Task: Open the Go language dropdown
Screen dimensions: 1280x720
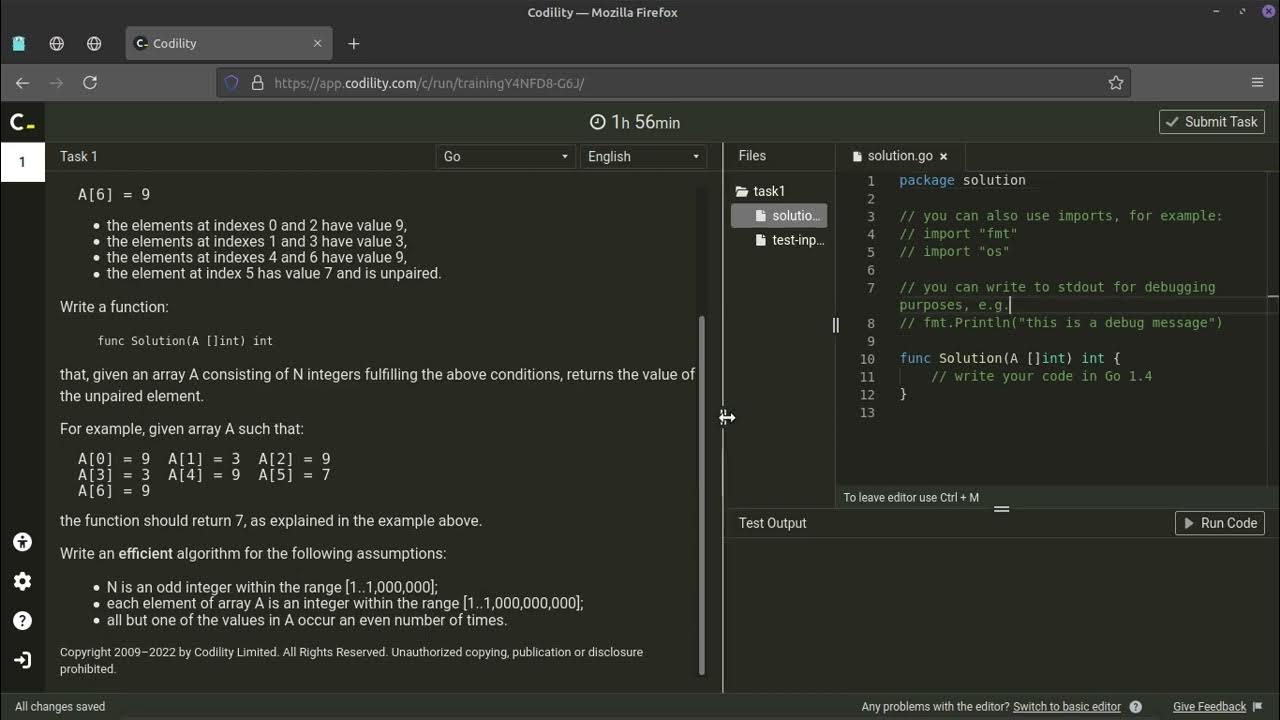Action: coord(505,156)
